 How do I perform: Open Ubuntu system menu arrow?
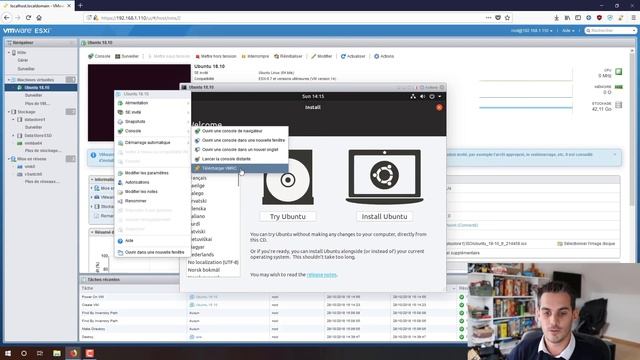click(440, 96)
